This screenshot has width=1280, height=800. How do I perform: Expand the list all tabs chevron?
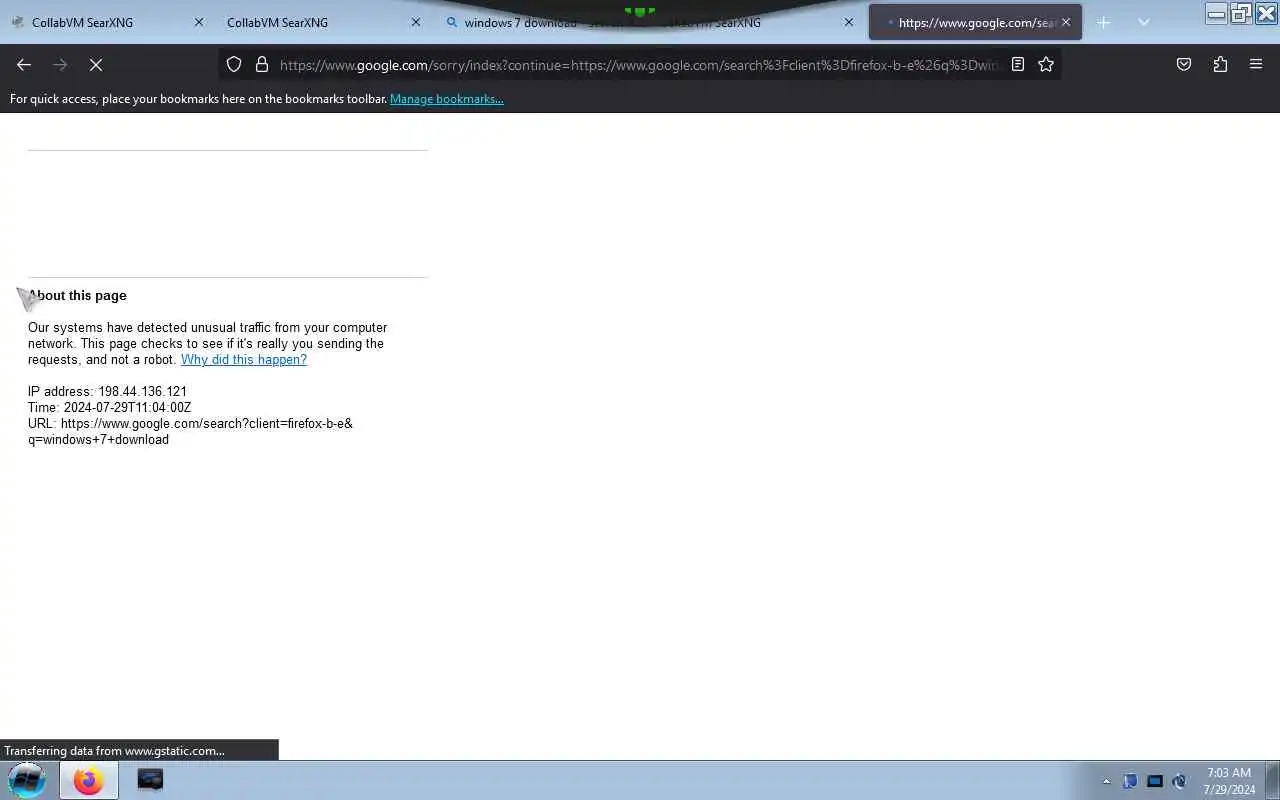1144,22
